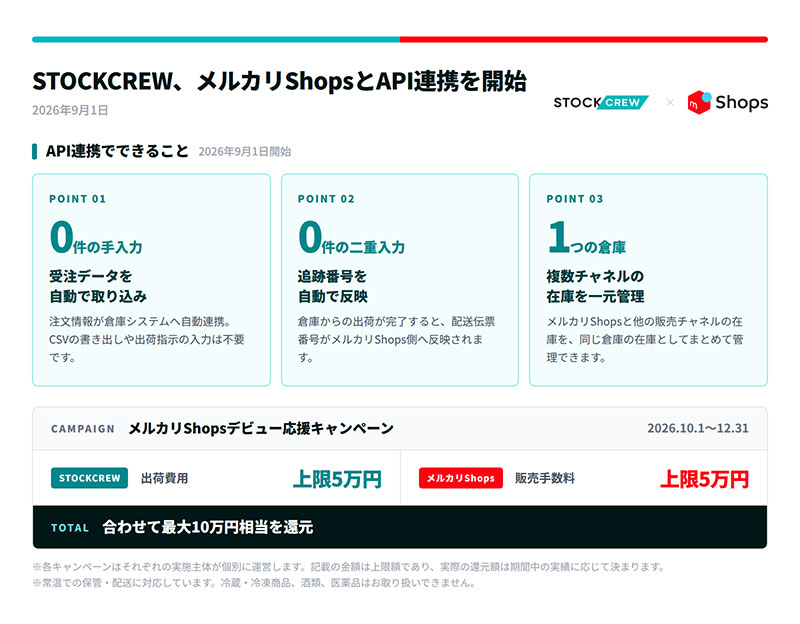Click the "TOTAL" label in black bar
Image resolution: width=800 pixels, height=624 pixels.
point(70,528)
